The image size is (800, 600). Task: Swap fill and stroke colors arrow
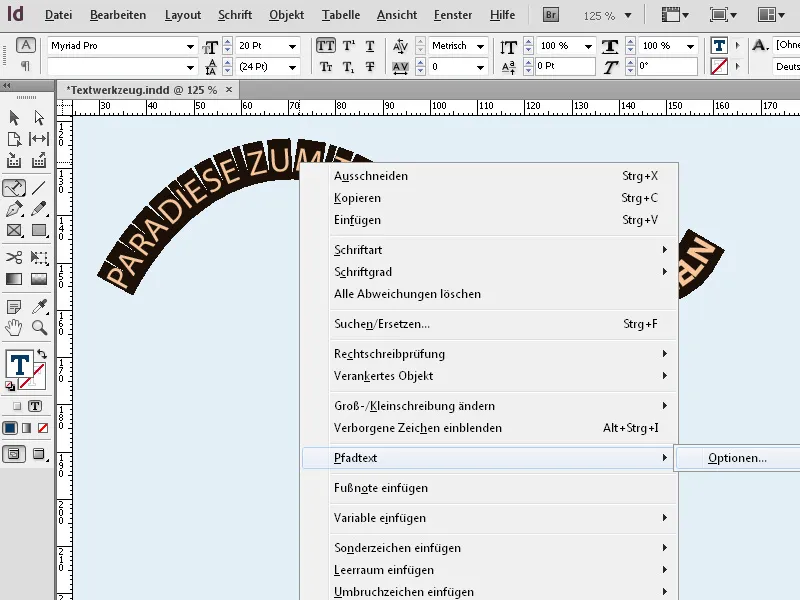[x=42, y=354]
